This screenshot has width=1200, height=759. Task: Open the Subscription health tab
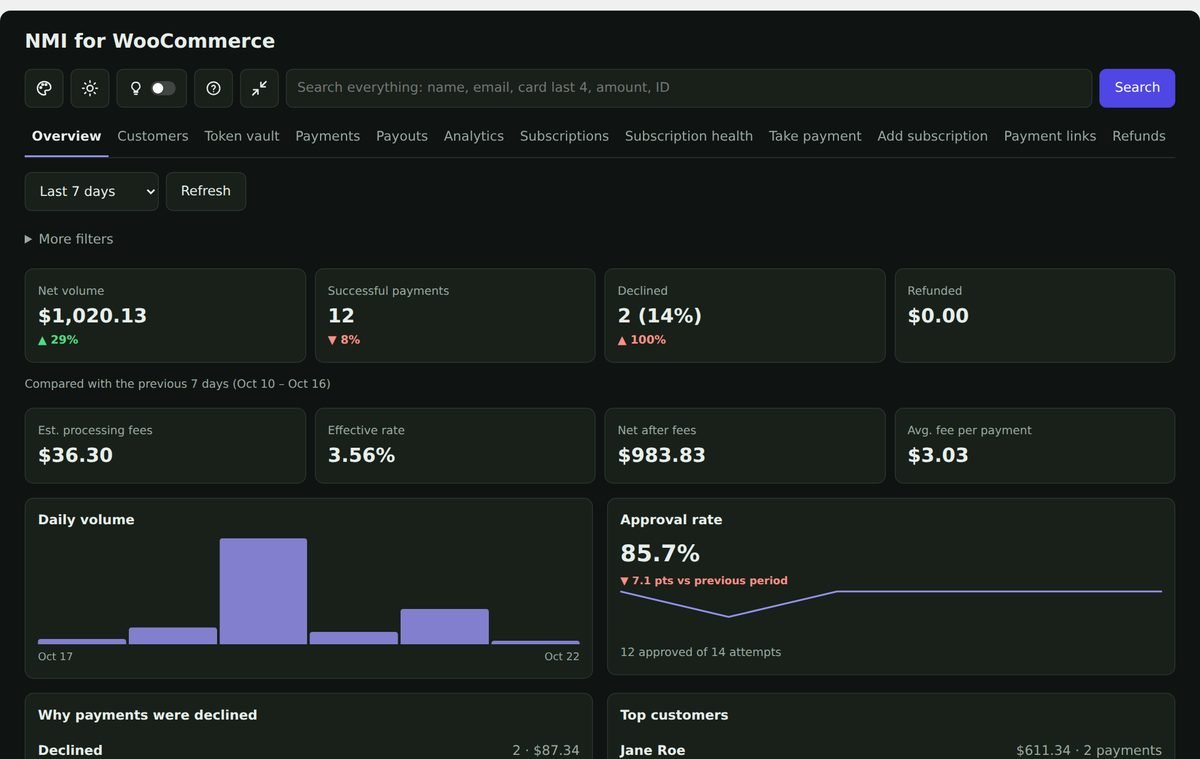click(689, 136)
